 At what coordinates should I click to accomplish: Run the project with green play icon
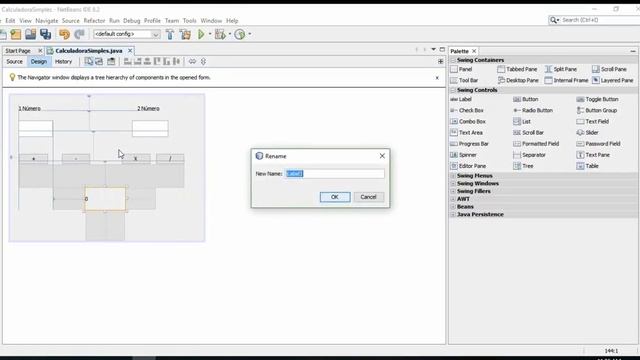pos(201,34)
